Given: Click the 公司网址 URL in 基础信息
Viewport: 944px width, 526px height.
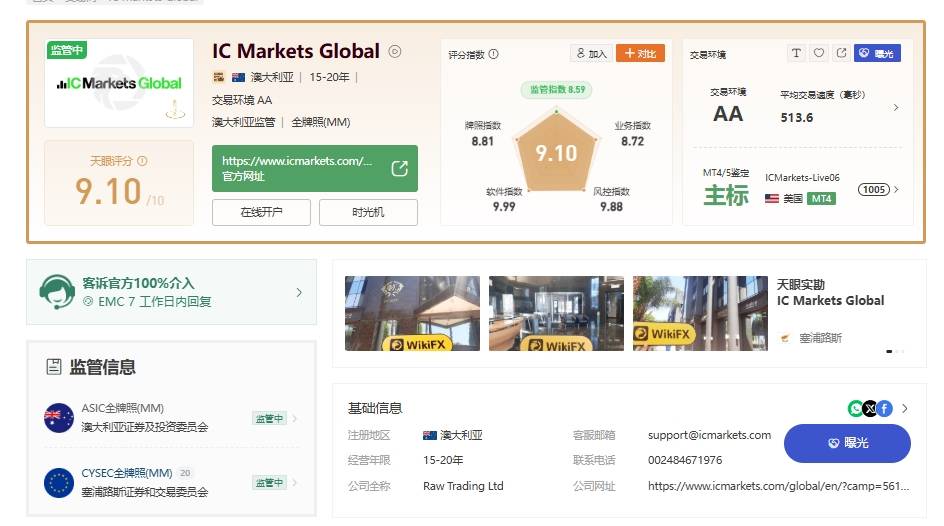Looking at the screenshot, I should point(778,486).
